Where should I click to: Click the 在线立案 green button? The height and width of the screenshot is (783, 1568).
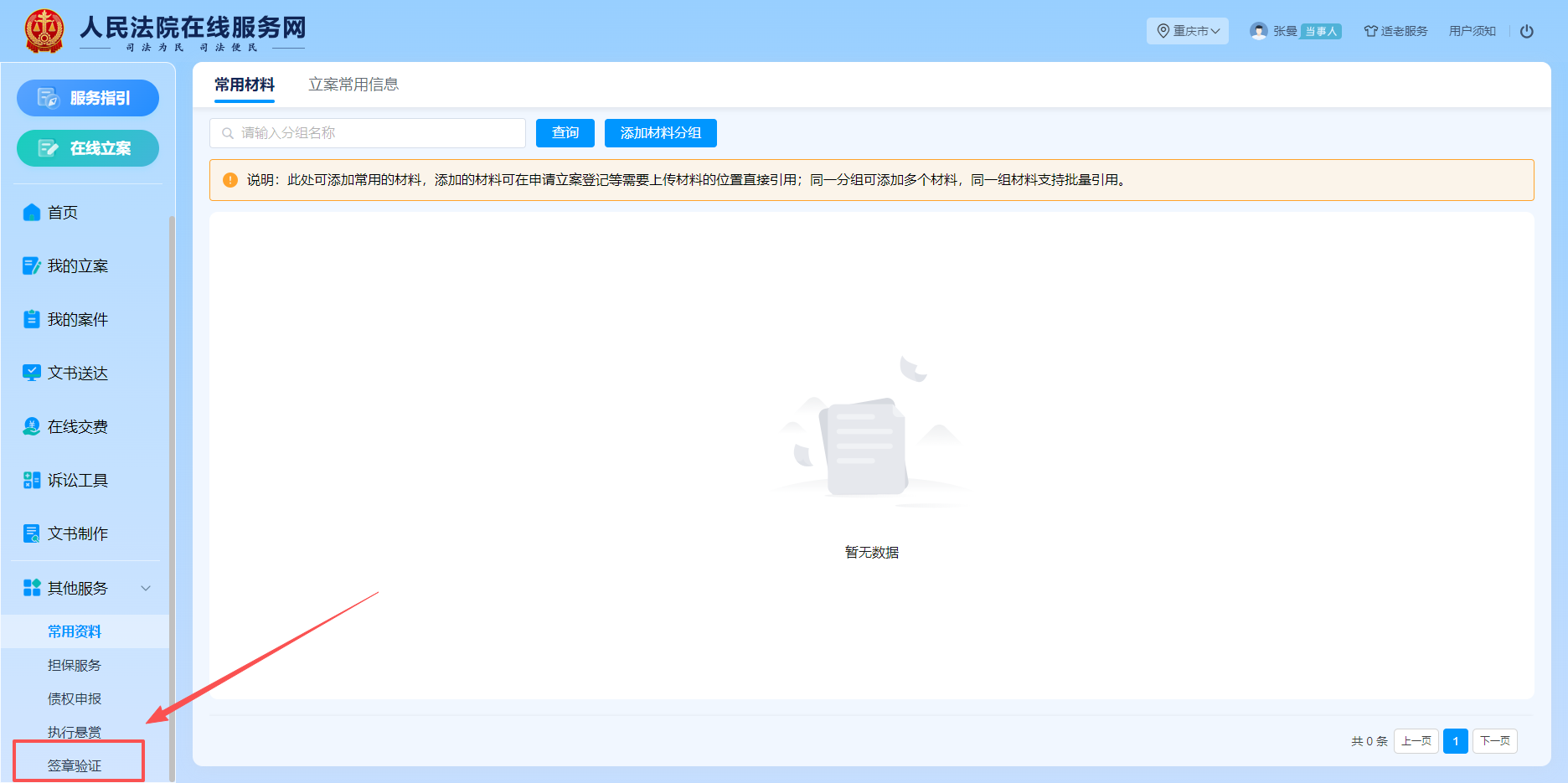click(x=88, y=148)
